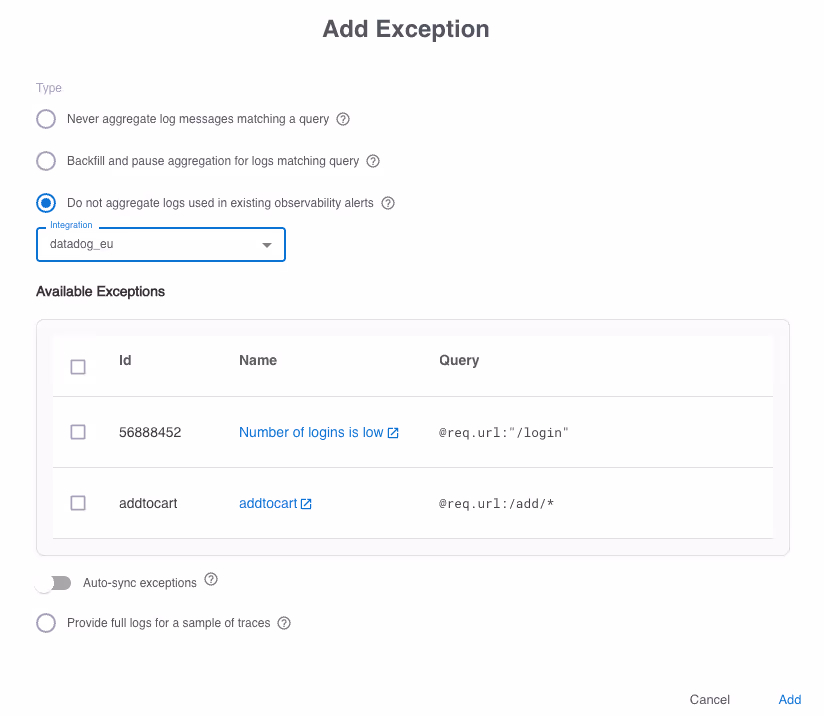Click the Add button
Screen dimensions: 824x716
click(790, 699)
